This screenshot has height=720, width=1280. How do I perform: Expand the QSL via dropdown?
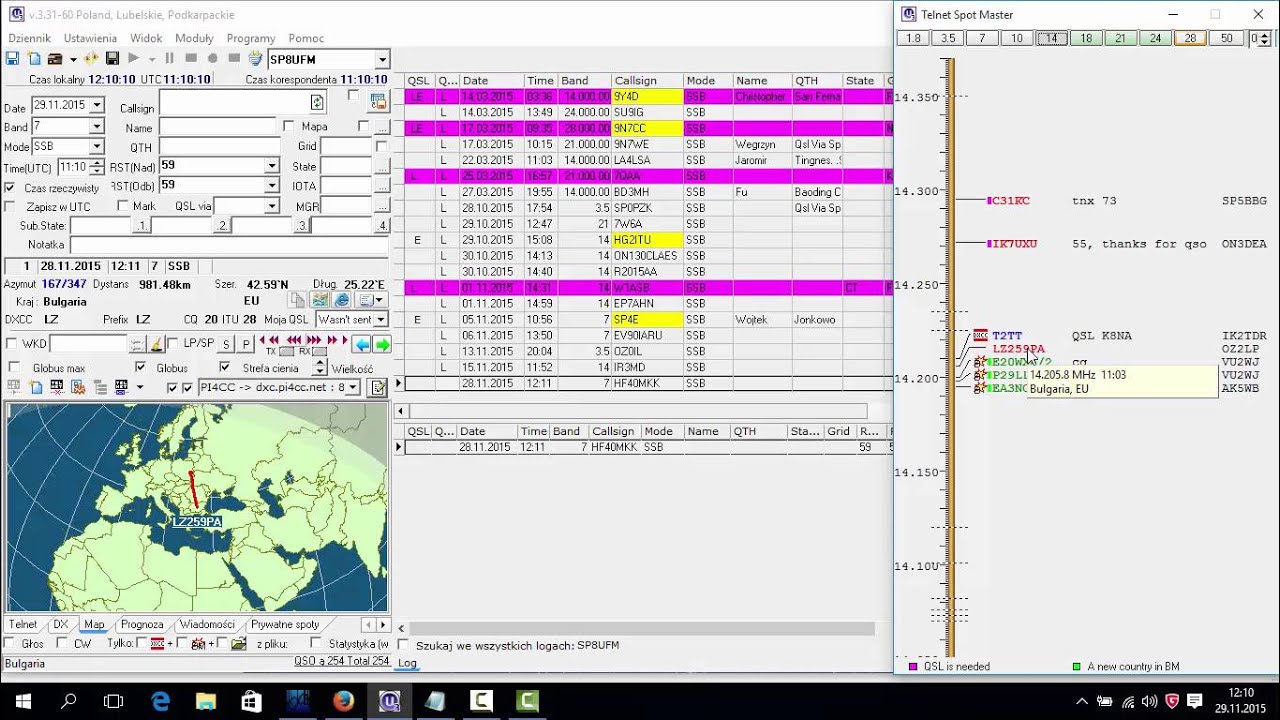click(x=271, y=206)
